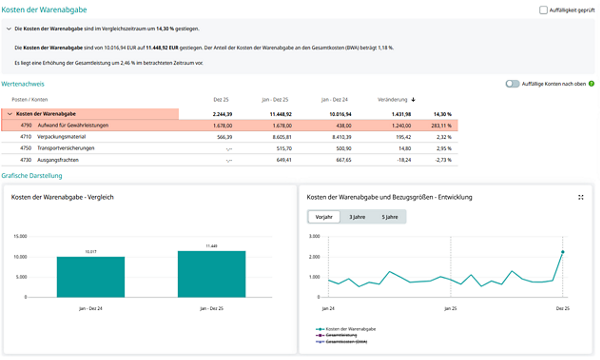The height and width of the screenshot is (360, 600).
Task: Click the -18,24 value for Ausgangsfrachten
Action: click(404, 160)
